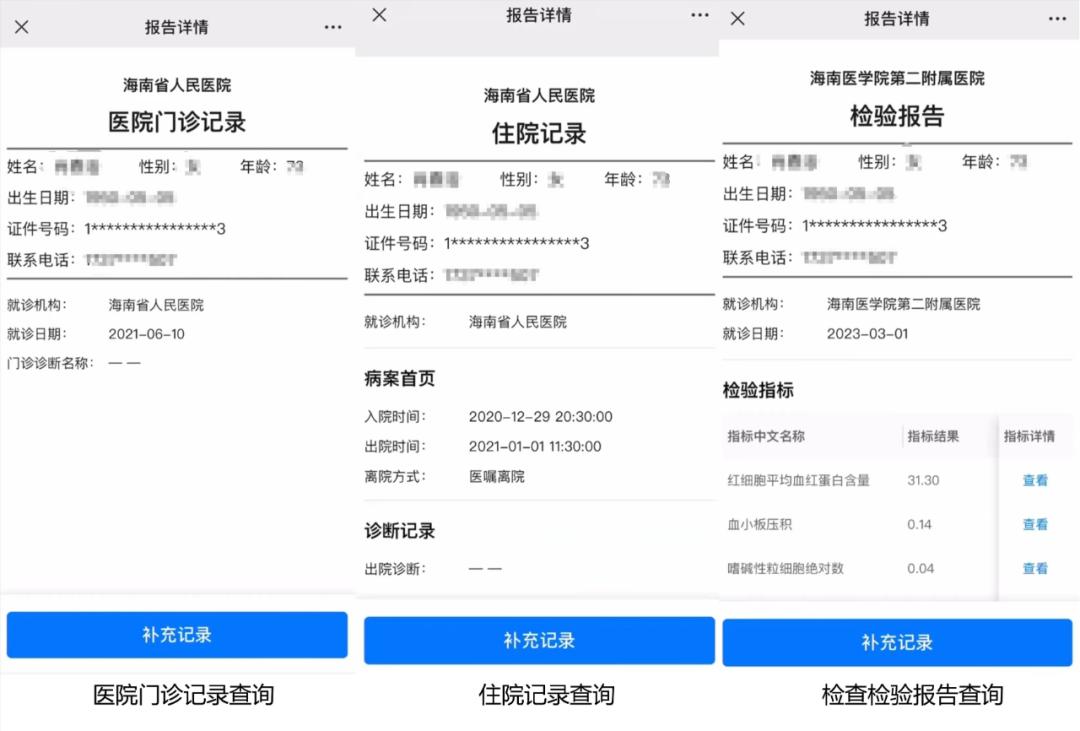Click the 指标详情 column header

coord(1029,436)
